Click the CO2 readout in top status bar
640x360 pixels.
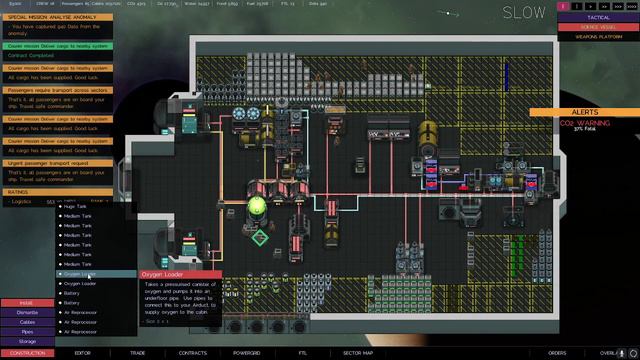tap(136, 4)
